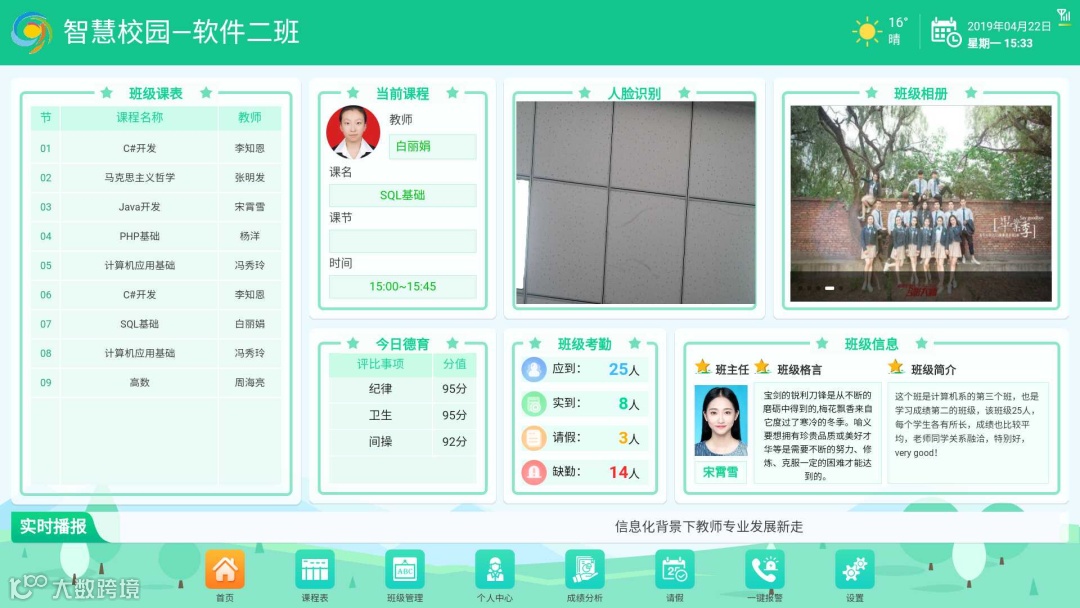
Task: Click the calendar clock icon
Action: 946,32
